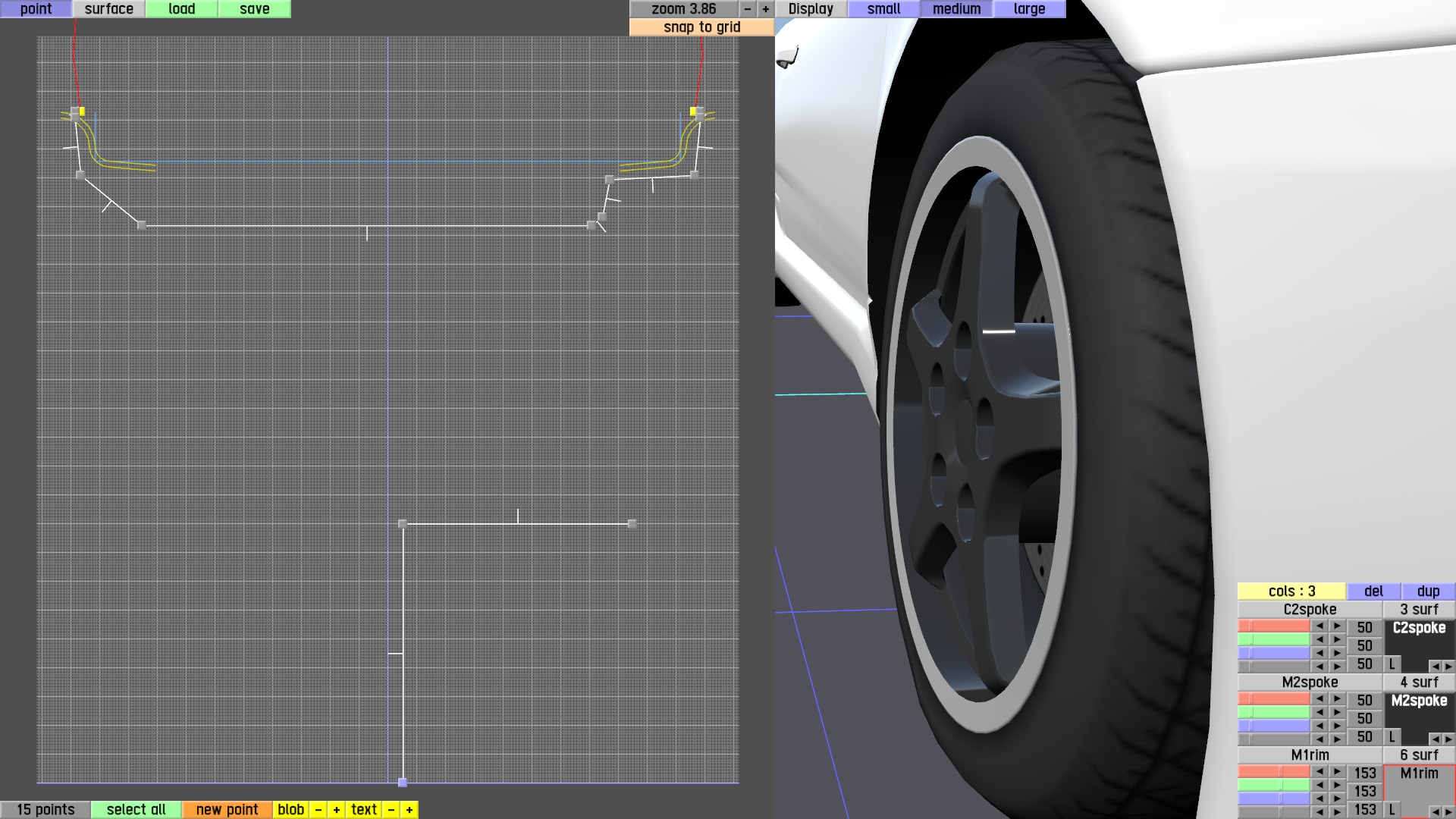This screenshot has height=819, width=1456.
Task: Click C2spoke red channel right arrow
Action: coord(1338,626)
